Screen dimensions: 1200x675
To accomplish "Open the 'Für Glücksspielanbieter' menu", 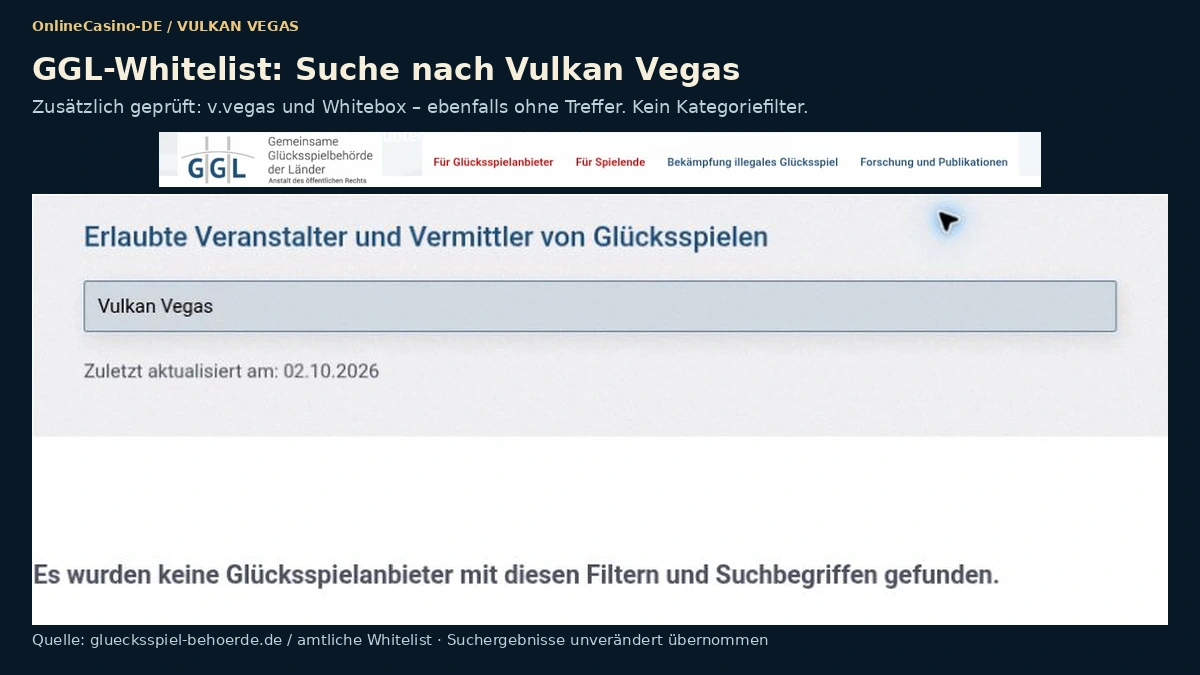I will [x=493, y=162].
